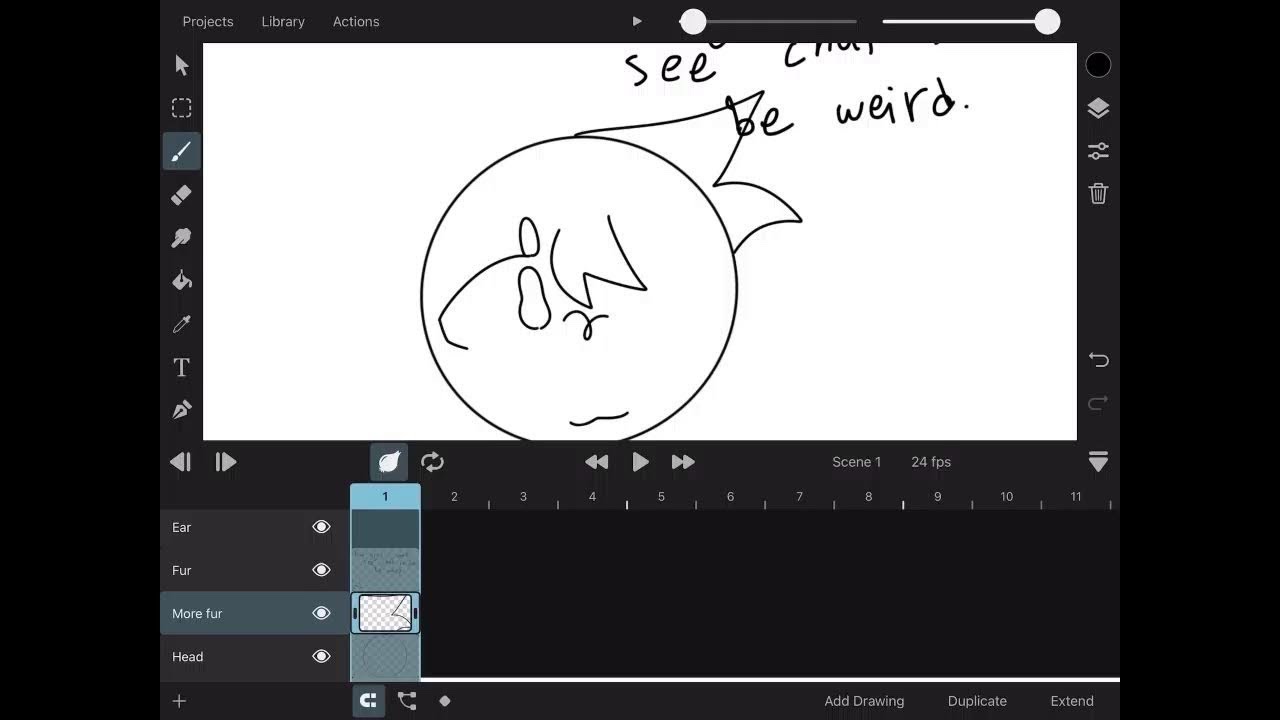The image size is (1280, 720).
Task: Select the More fur frame thumbnail
Action: point(385,613)
